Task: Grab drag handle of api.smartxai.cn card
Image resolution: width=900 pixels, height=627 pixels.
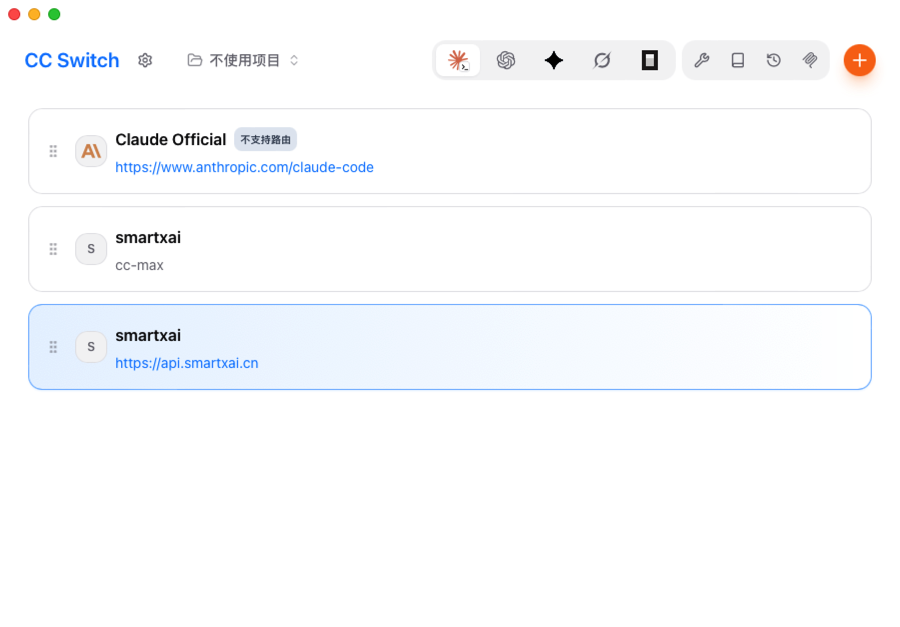Action: point(53,347)
